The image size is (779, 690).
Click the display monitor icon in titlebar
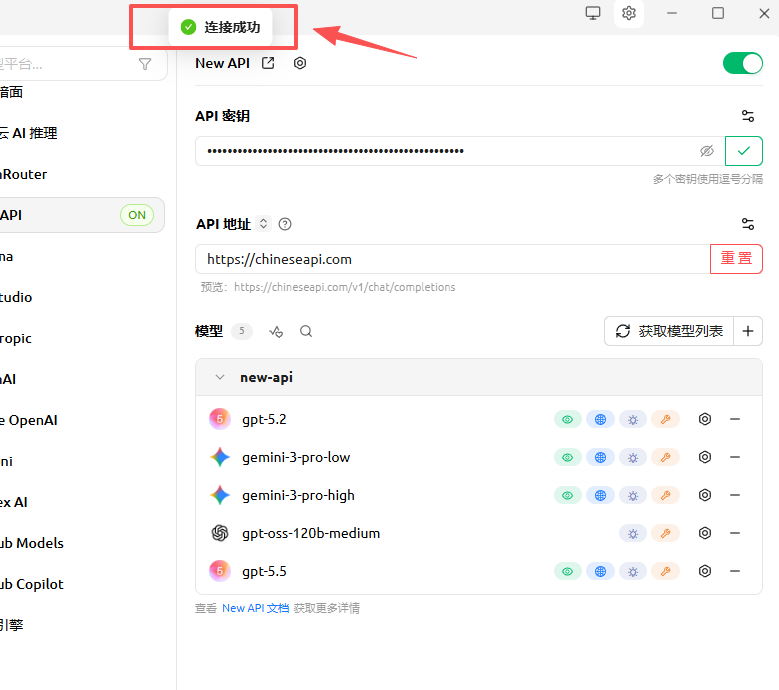(593, 13)
